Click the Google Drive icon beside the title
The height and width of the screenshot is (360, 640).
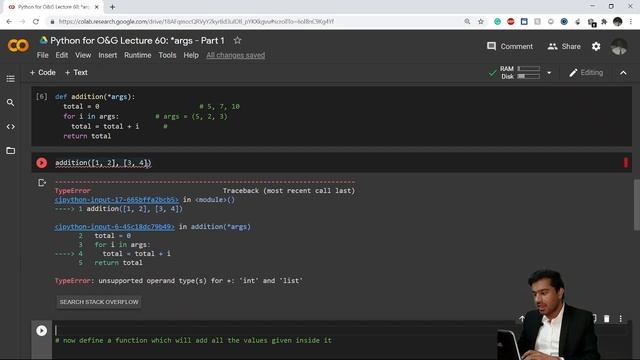click(x=43, y=40)
